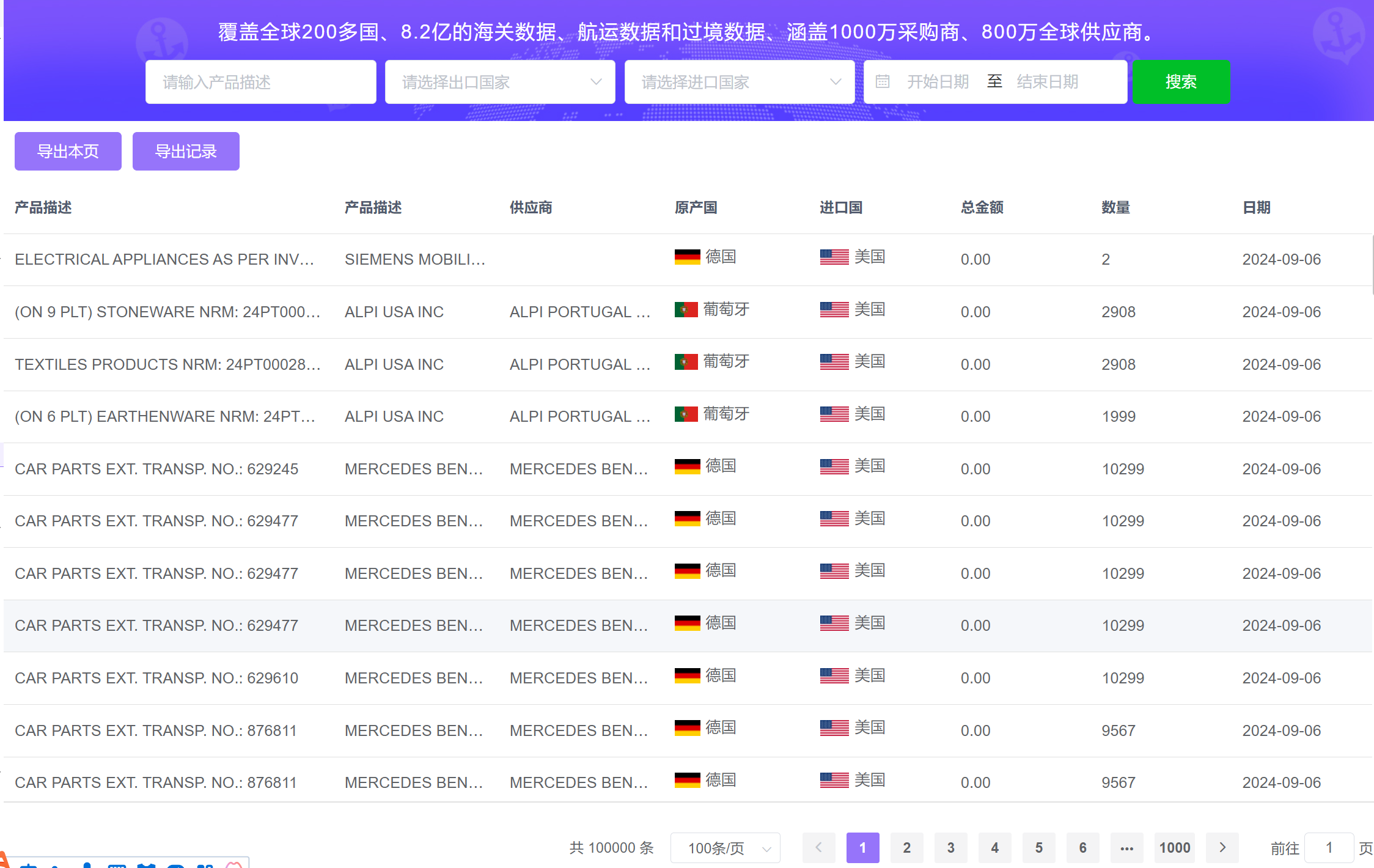The height and width of the screenshot is (868, 1374).
Task: Jump to page 5 in pagination
Action: (x=1039, y=848)
